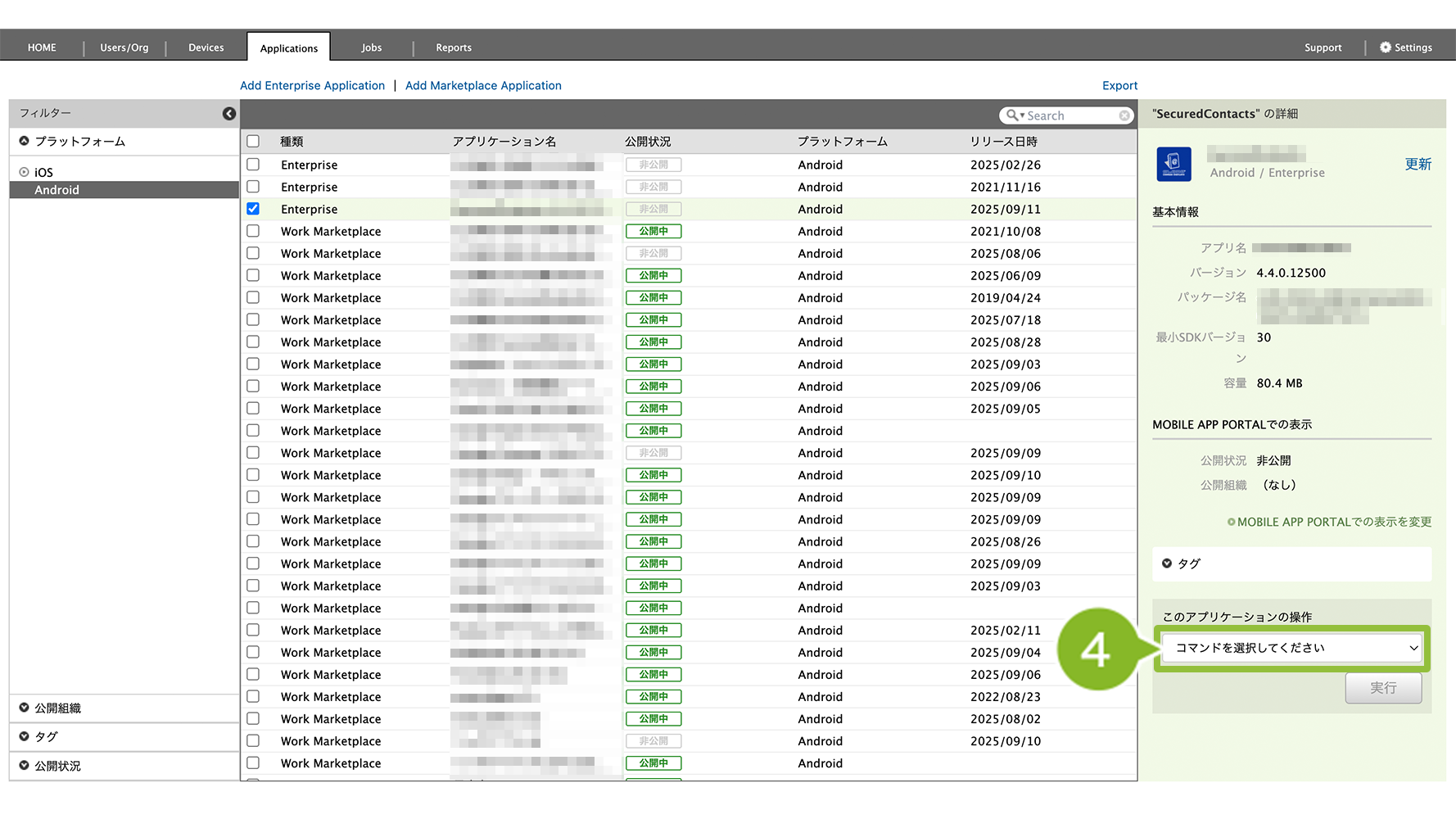Open Settings with the gear icon
Viewport: 1456px width, 819px height.
pyautogui.click(x=1386, y=48)
